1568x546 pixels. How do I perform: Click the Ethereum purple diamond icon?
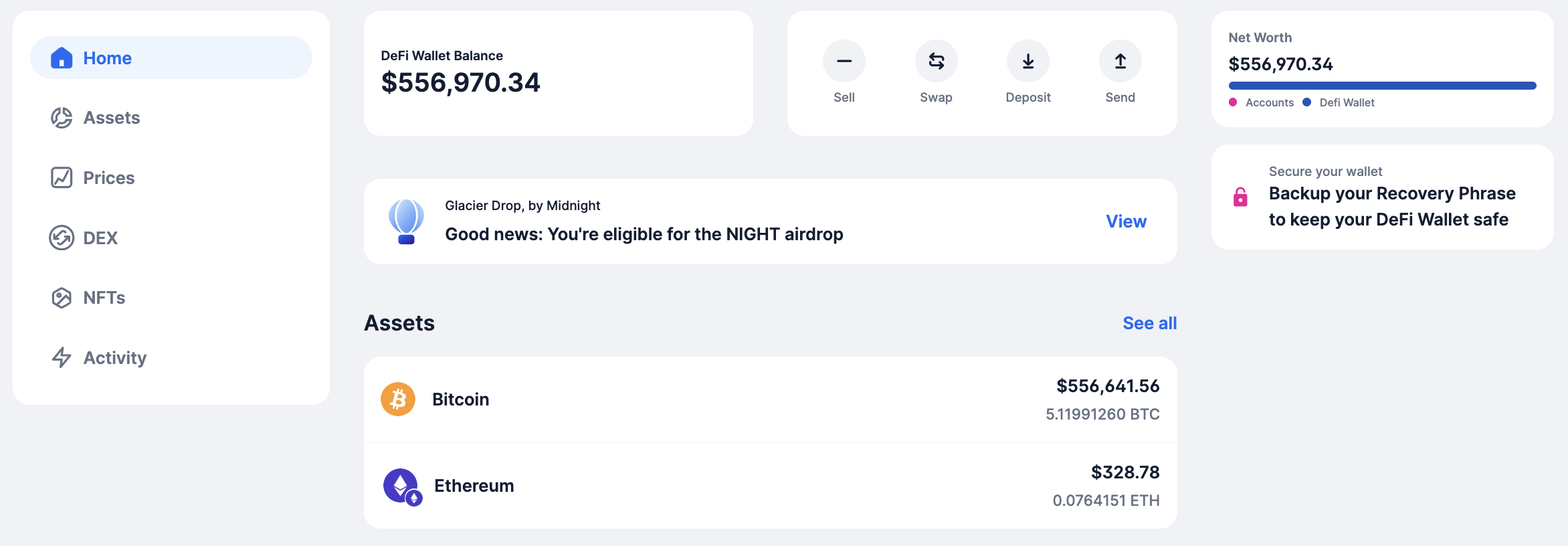pyautogui.click(x=401, y=486)
